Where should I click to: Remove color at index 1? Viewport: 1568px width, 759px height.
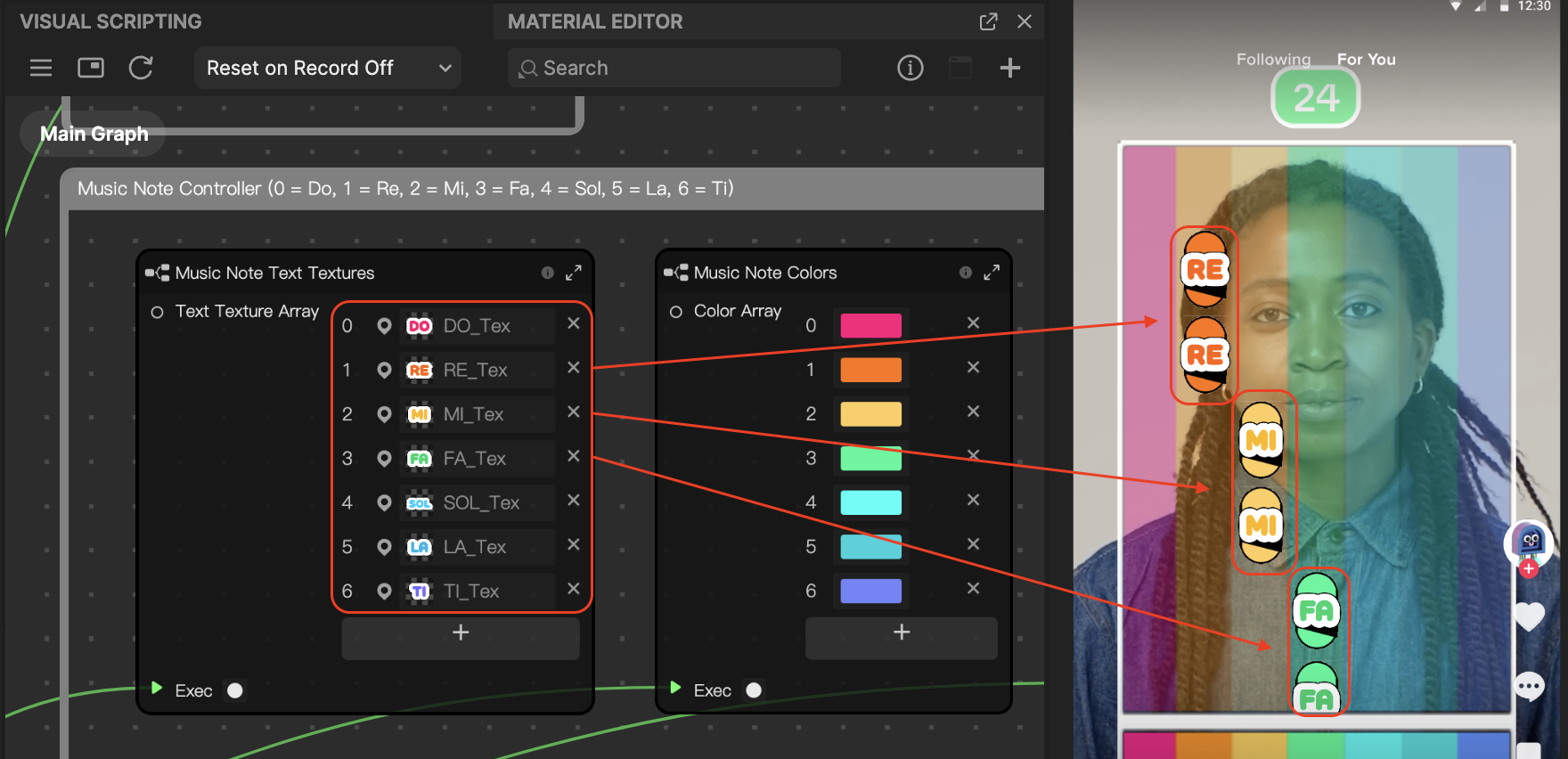pos(974,367)
